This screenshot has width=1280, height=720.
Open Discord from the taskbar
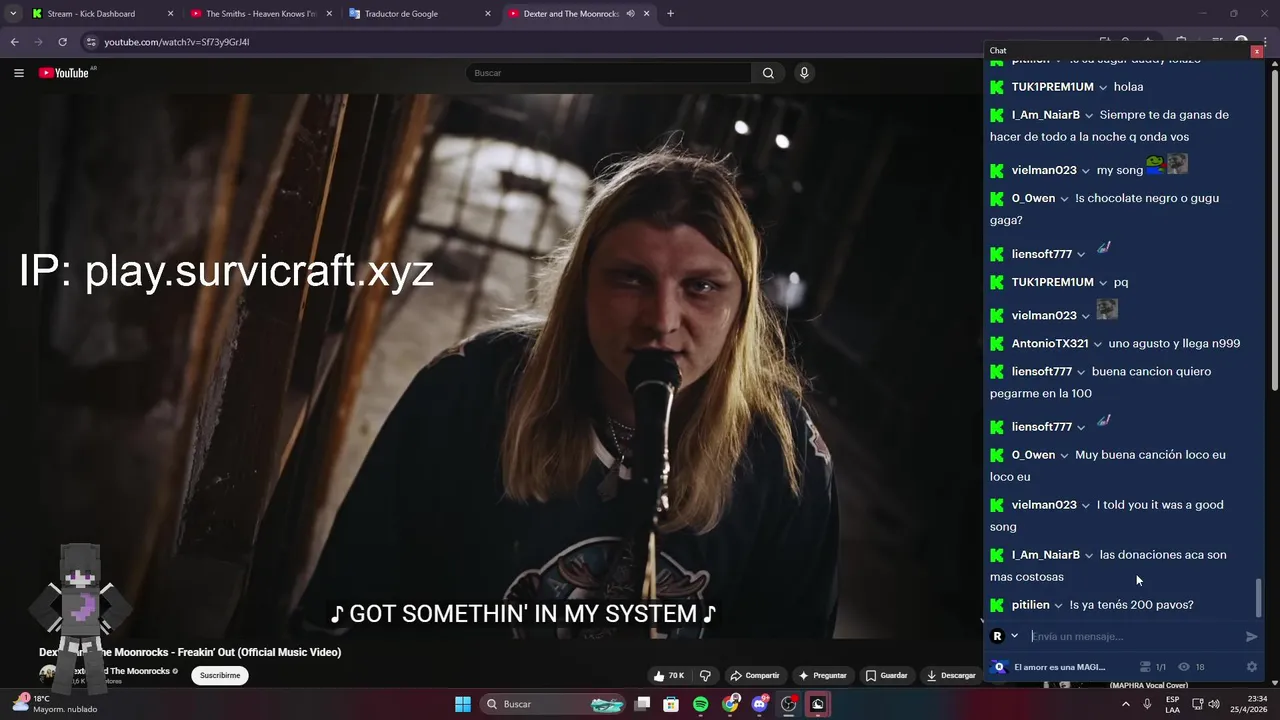pos(759,704)
